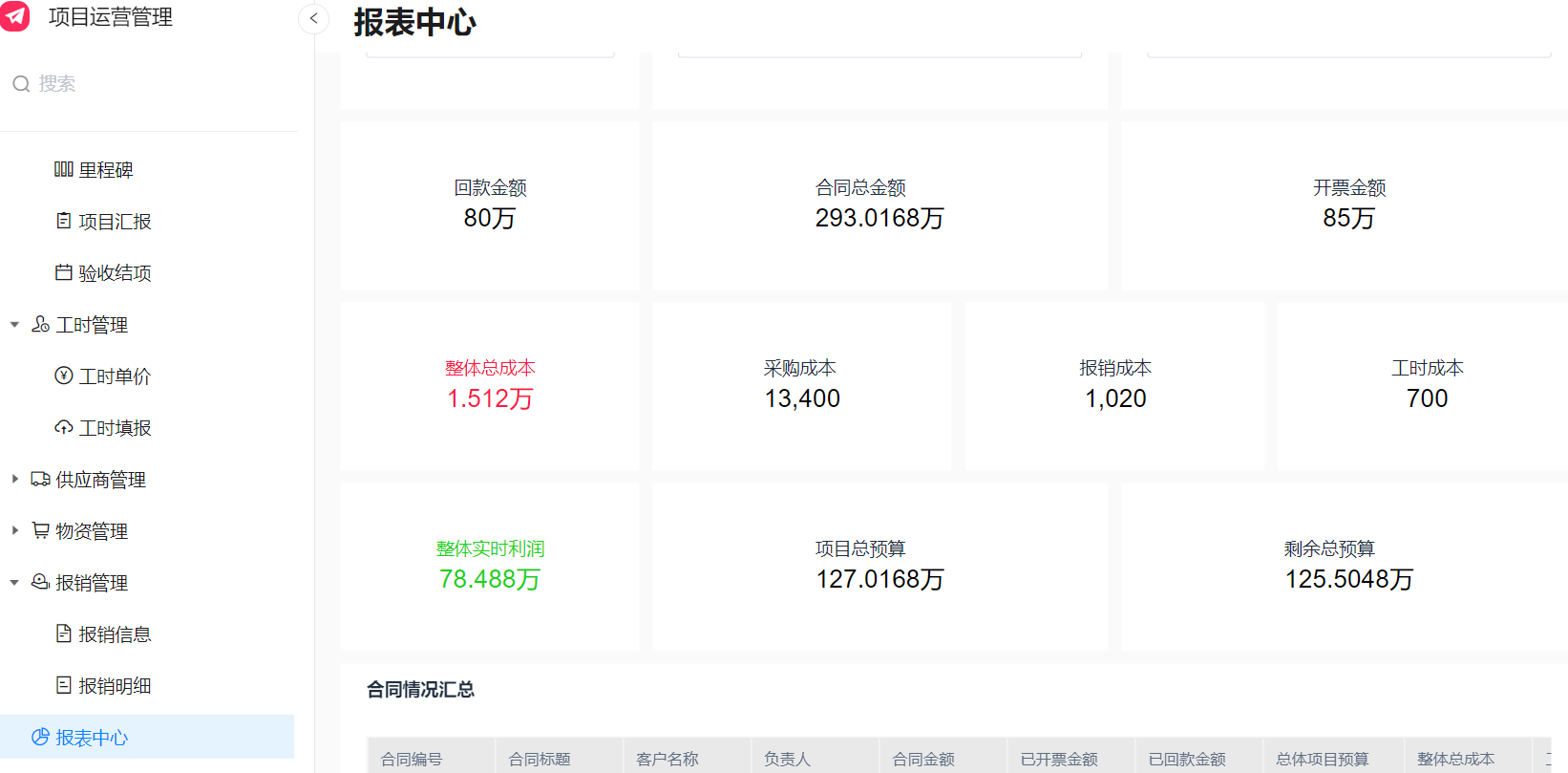Click the 里程碑 milestone icon
Image resolution: width=1568 pixels, height=773 pixels.
point(64,169)
